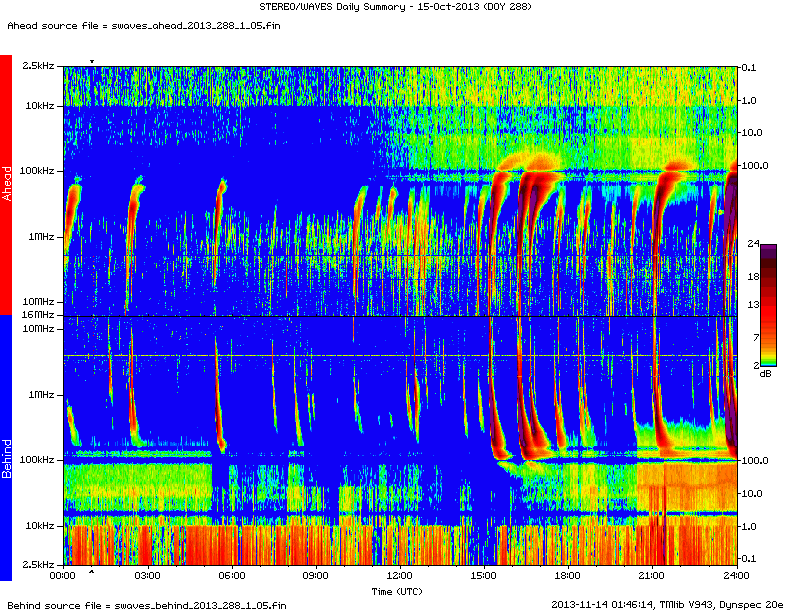Click the 21:00 time axis label
Screen dimensions: 792x612
pos(652,577)
